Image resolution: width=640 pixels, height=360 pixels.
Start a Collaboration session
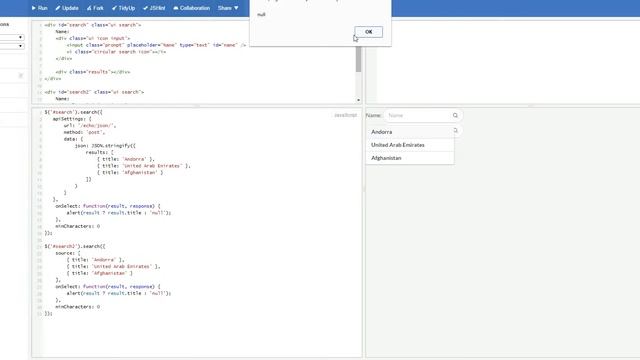191,8
